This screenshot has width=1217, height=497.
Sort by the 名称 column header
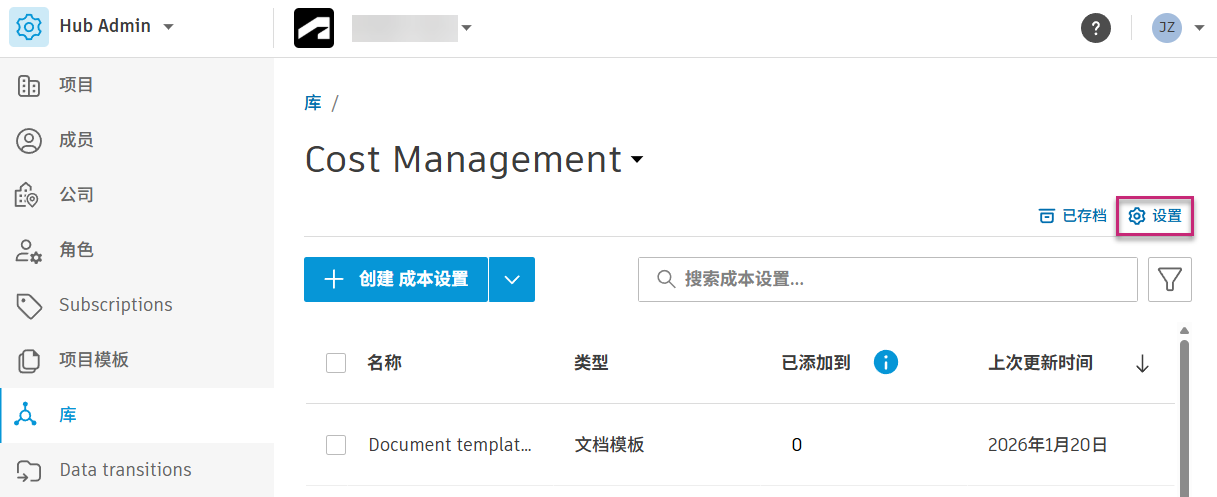coord(384,363)
